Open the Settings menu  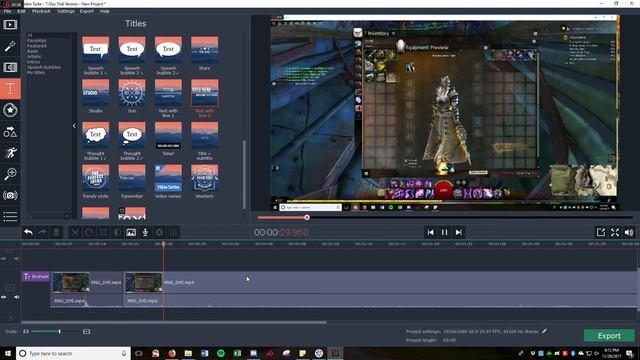coord(66,11)
